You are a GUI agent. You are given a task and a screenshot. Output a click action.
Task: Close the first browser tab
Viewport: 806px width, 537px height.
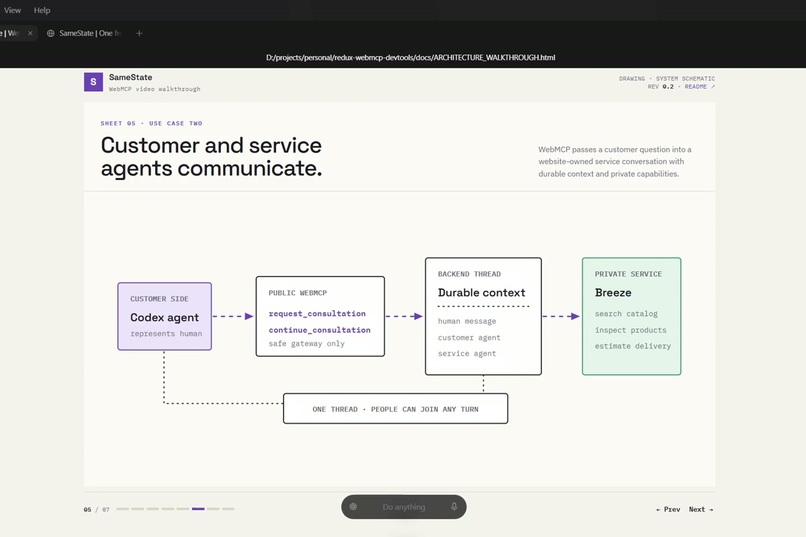(x=30, y=33)
